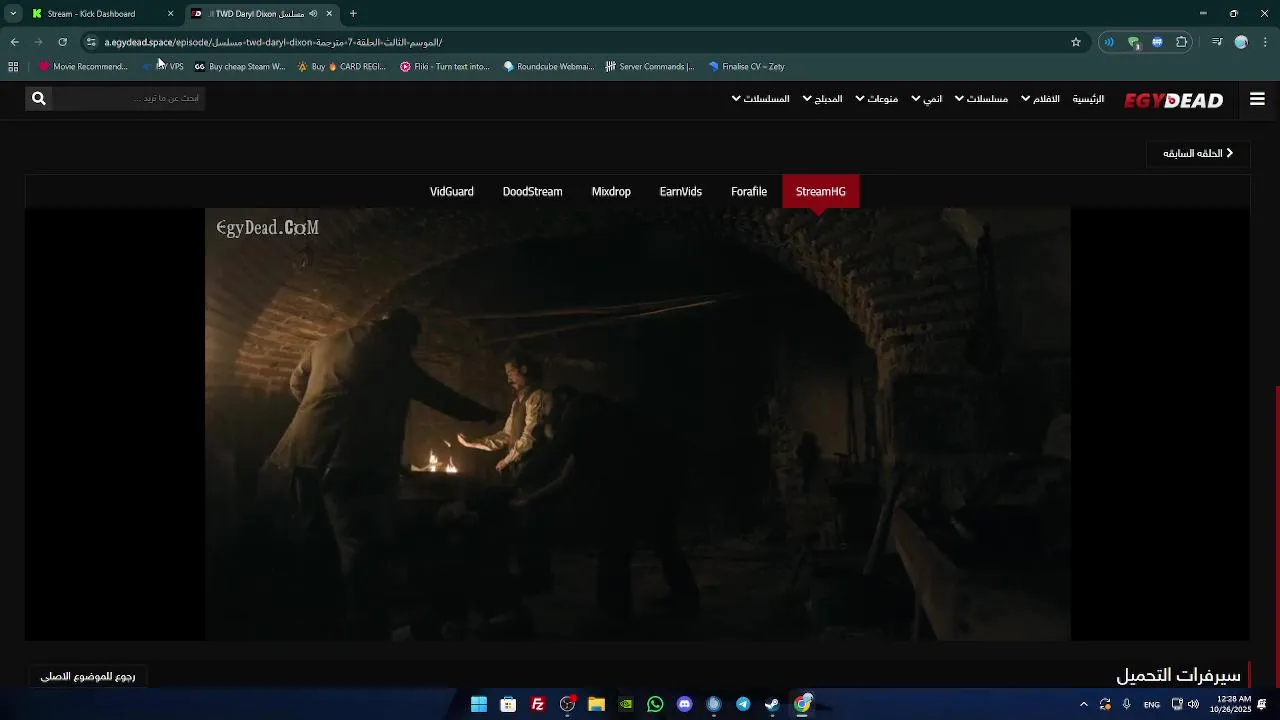
Task: Go to الرئيسية home link
Action: (x=1088, y=99)
